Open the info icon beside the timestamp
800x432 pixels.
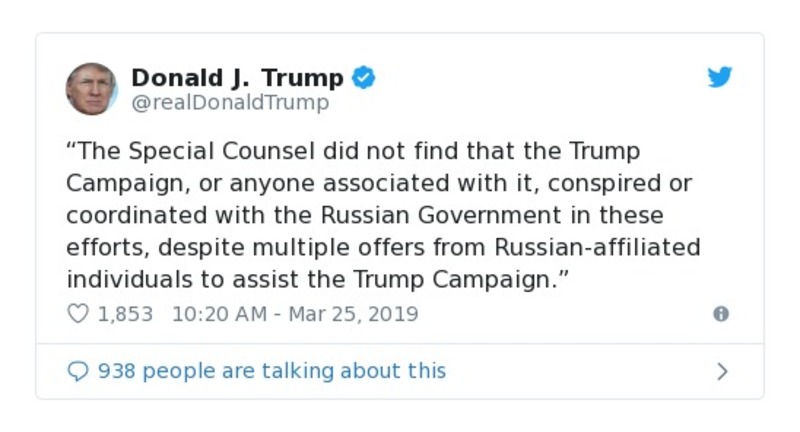(720, 314)
